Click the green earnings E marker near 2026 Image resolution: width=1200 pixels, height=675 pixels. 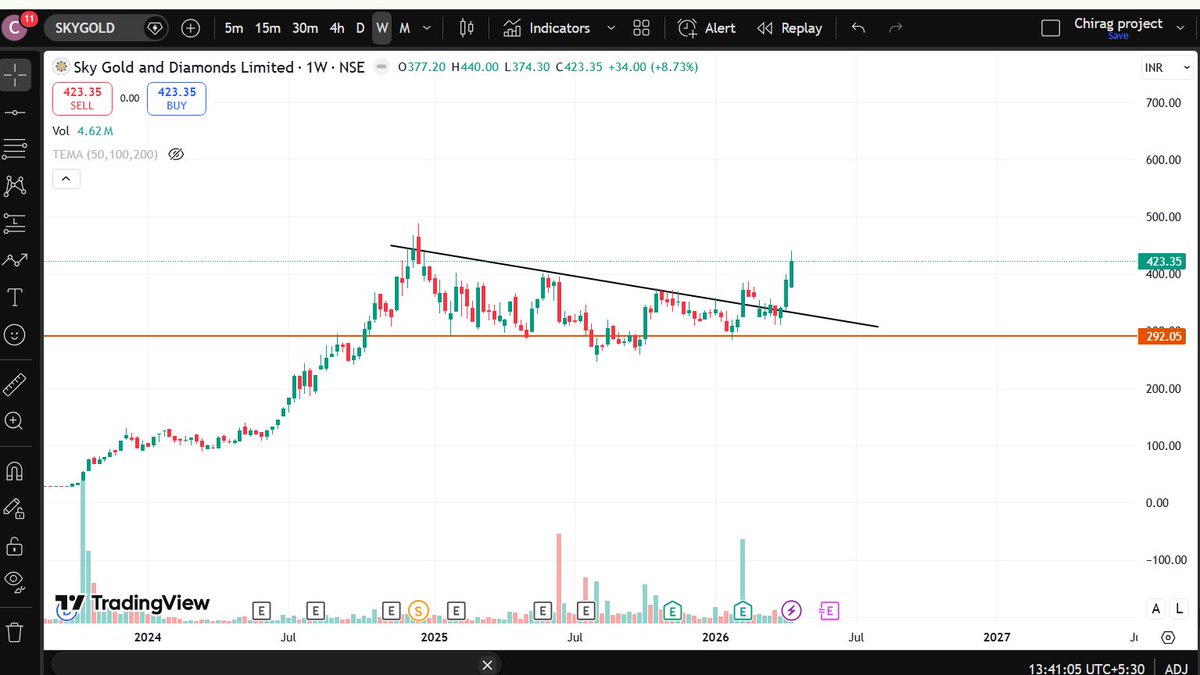pos(743,609)
